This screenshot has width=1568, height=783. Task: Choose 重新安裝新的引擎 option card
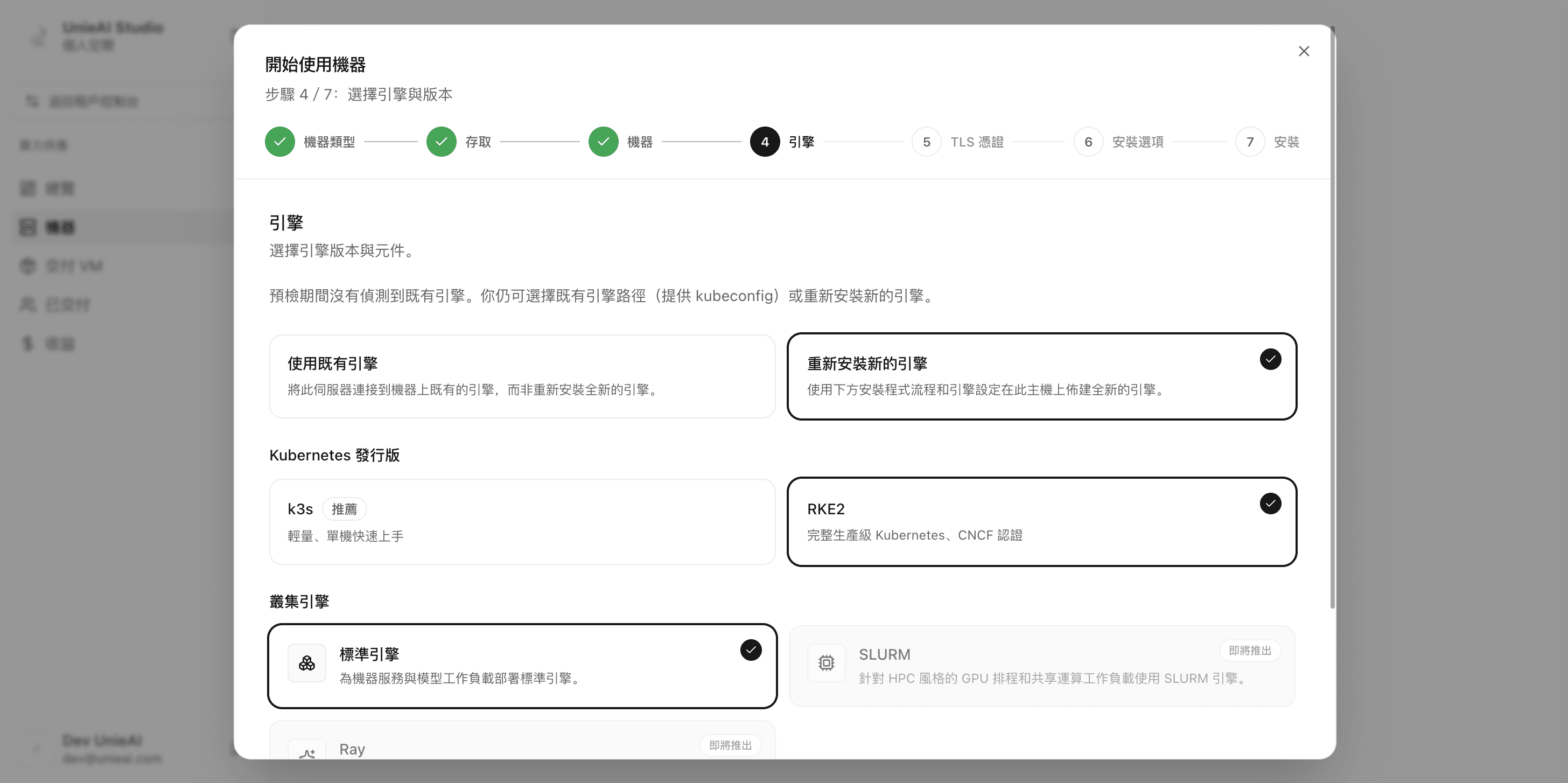(1041, 376)
